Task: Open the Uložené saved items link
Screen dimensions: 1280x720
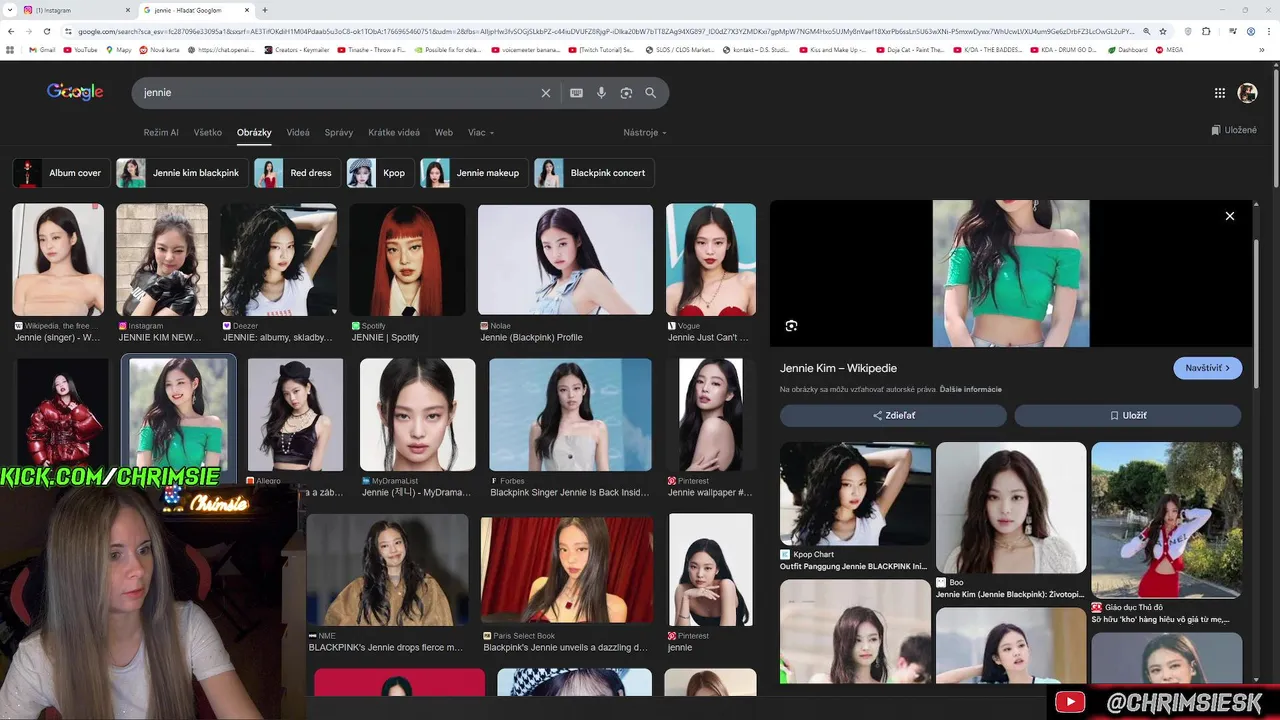Action: coord(1234,130)
